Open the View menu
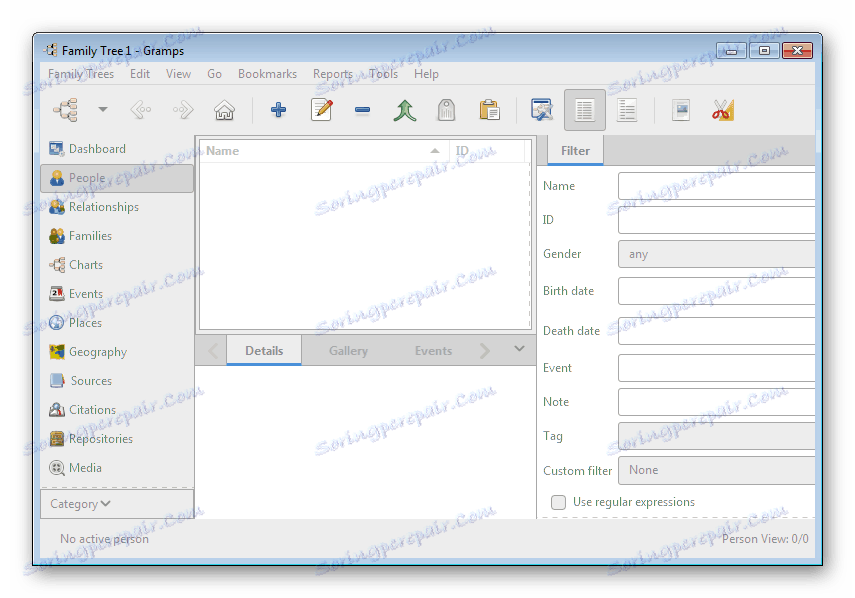 [x=178, y=74]
